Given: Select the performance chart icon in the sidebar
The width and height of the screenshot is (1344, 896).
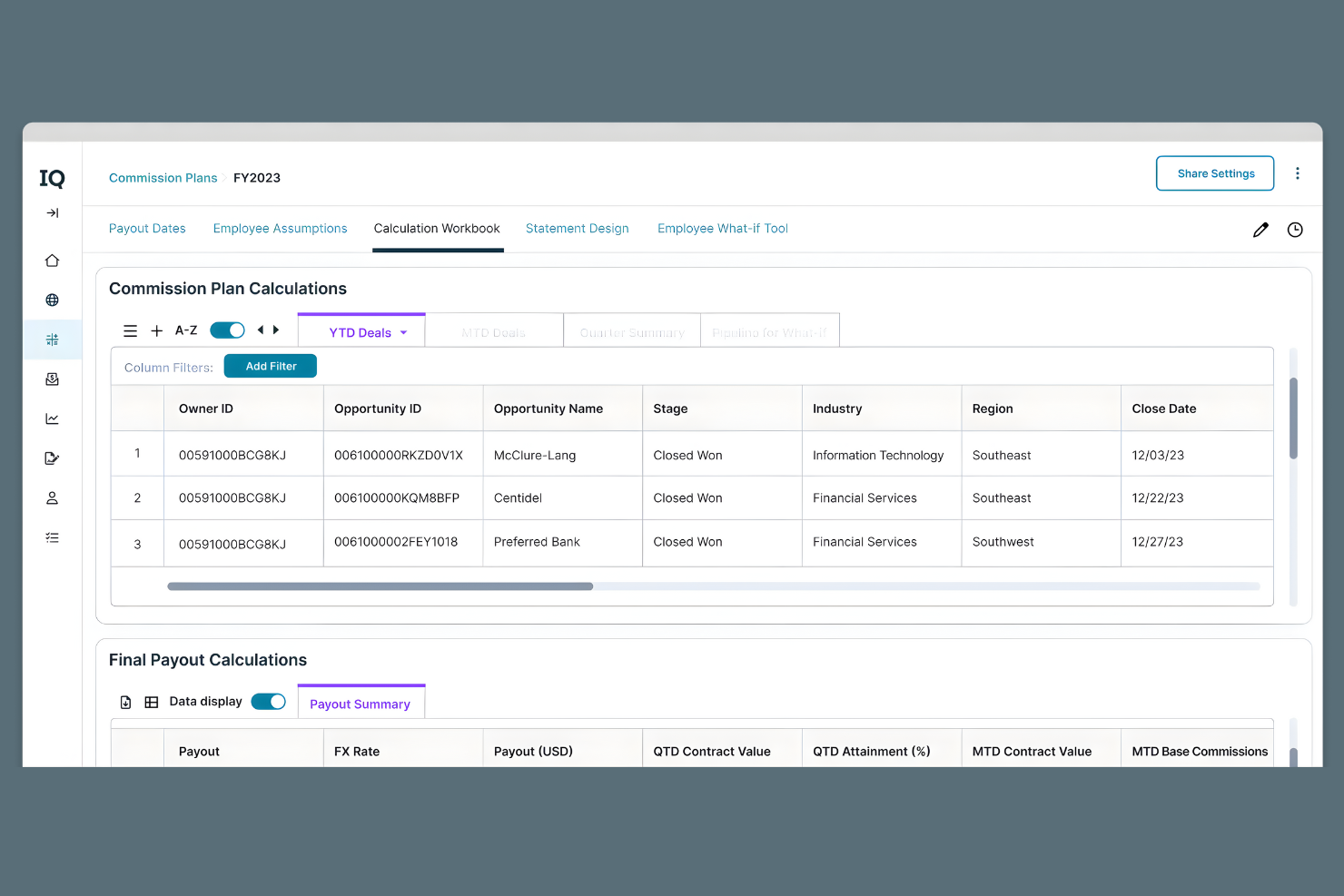Looking at the screenshot, I should coord(52,418).
